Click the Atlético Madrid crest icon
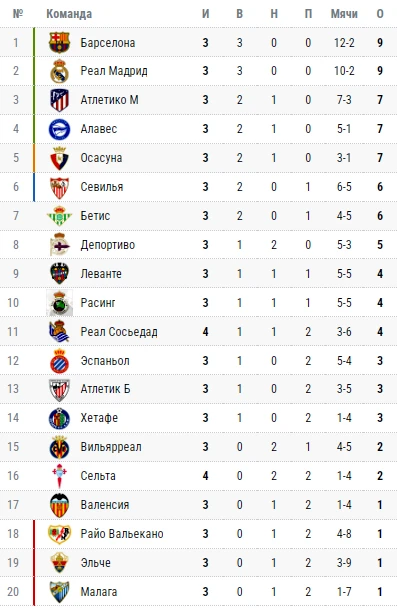The width and height of the screenshot is (397, 611). (59, 100)
